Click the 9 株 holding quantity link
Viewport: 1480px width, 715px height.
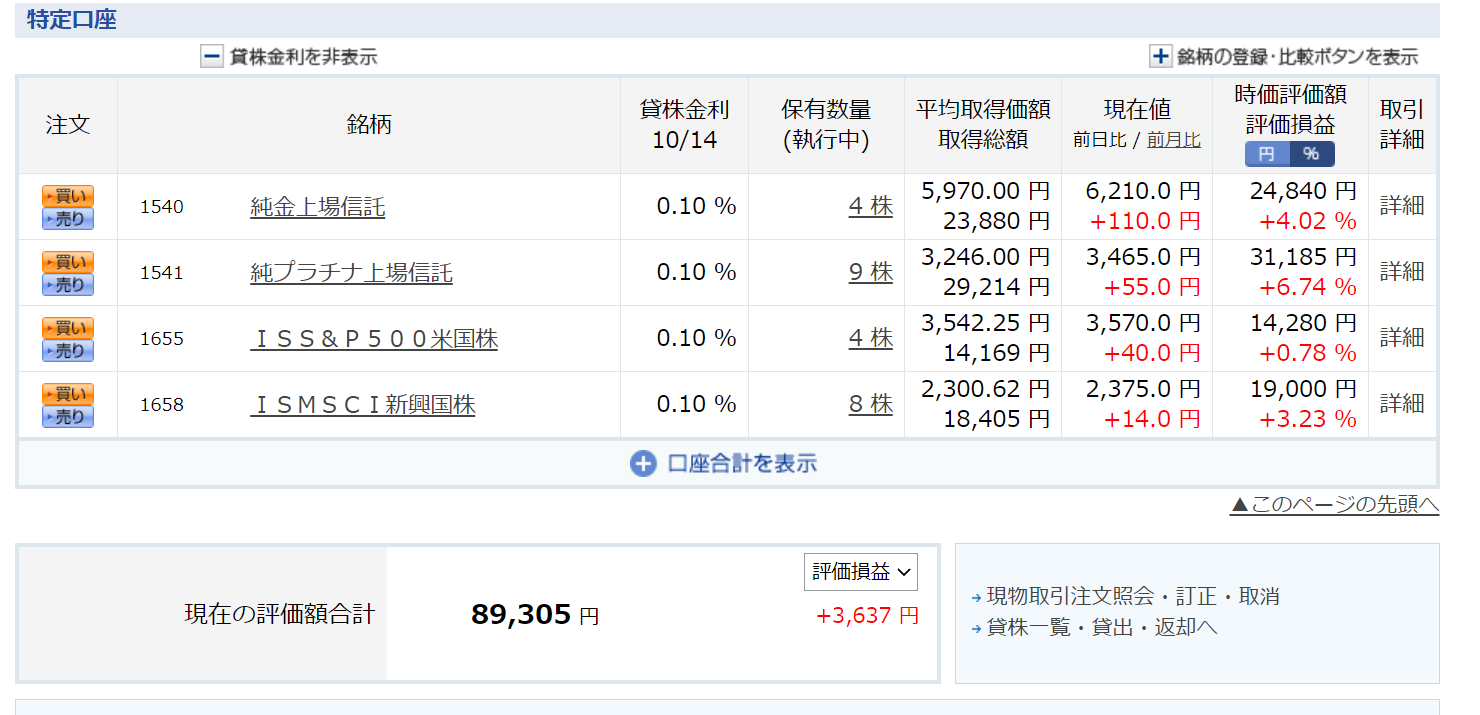(870, 272)
